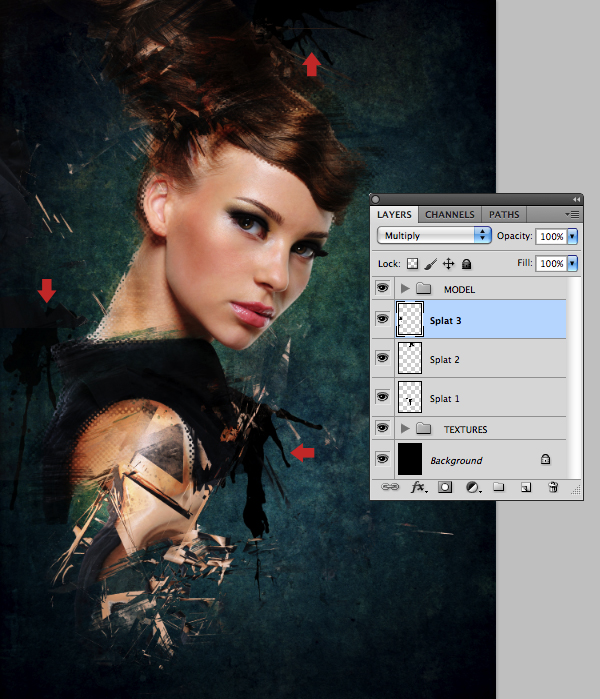The width and height of the screenshot is (600, 699).
Task: Select the MODEL group name
Action: click(x=459, y=290)
